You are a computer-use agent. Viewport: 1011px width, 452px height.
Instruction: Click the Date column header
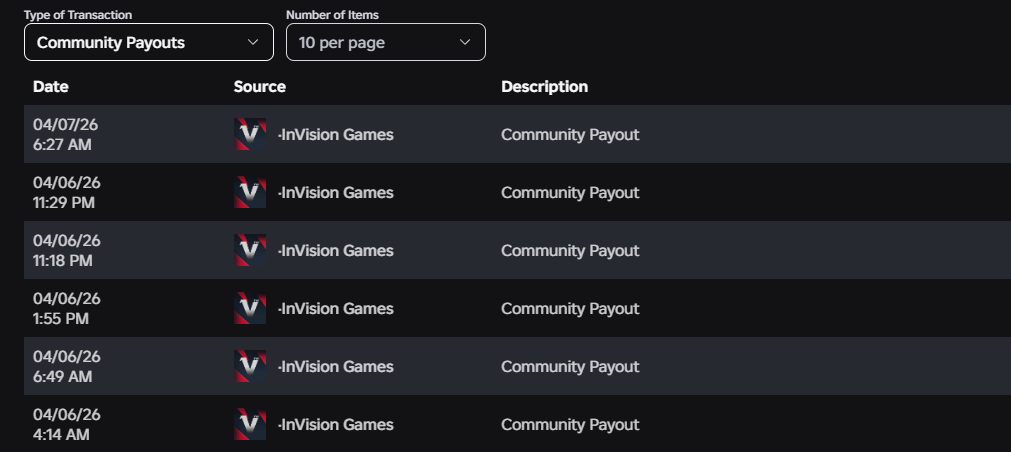(51, 86)
